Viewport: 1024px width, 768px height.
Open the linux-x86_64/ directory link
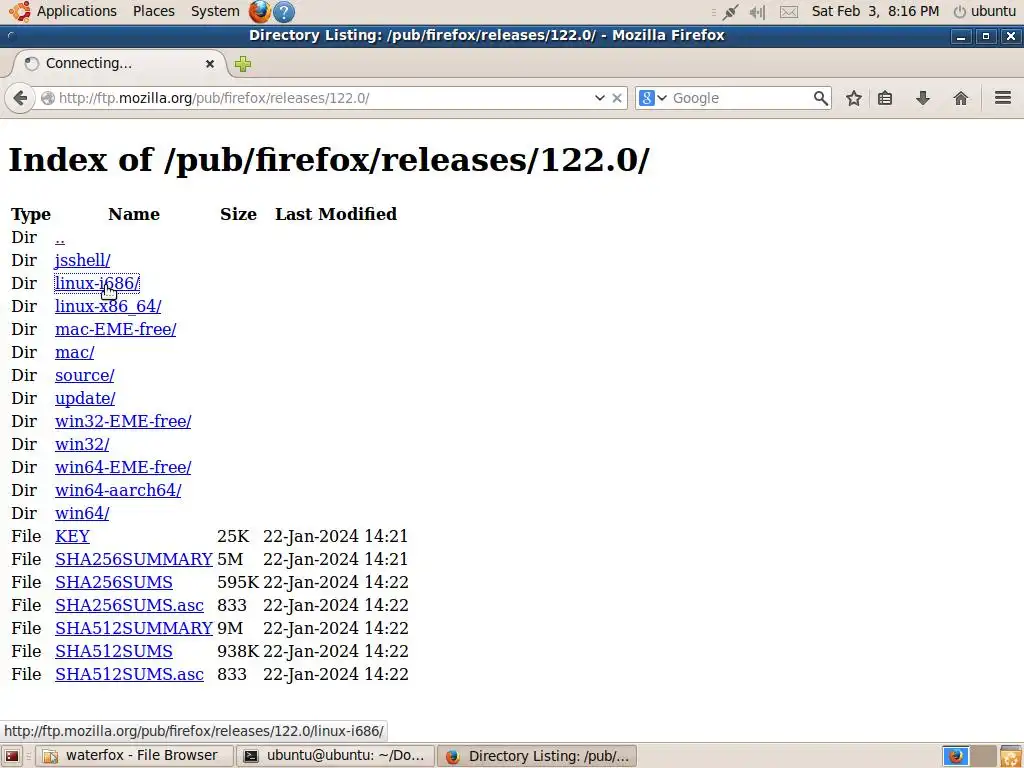click(108, 306)
